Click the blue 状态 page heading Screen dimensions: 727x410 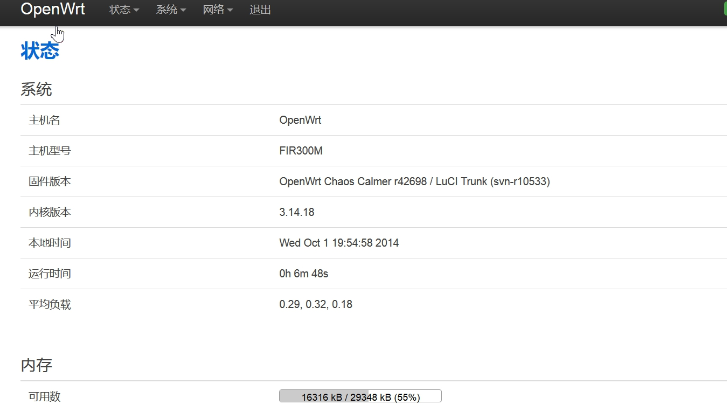pyautogui.click(x=39, y=51)
